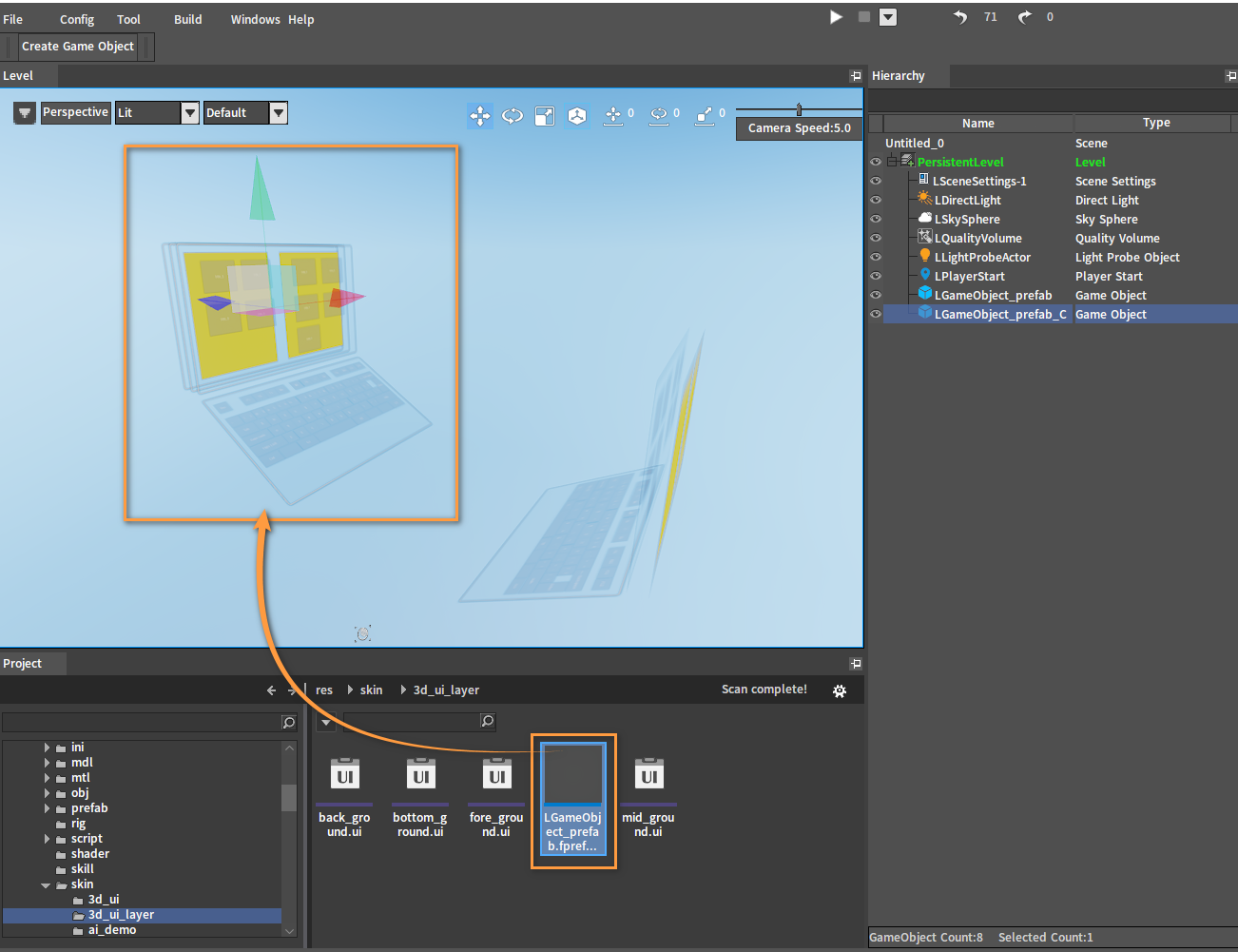The image size is (1238, 952).
Task: Open the play options dropdown arrow
Action: click(888, 17)
